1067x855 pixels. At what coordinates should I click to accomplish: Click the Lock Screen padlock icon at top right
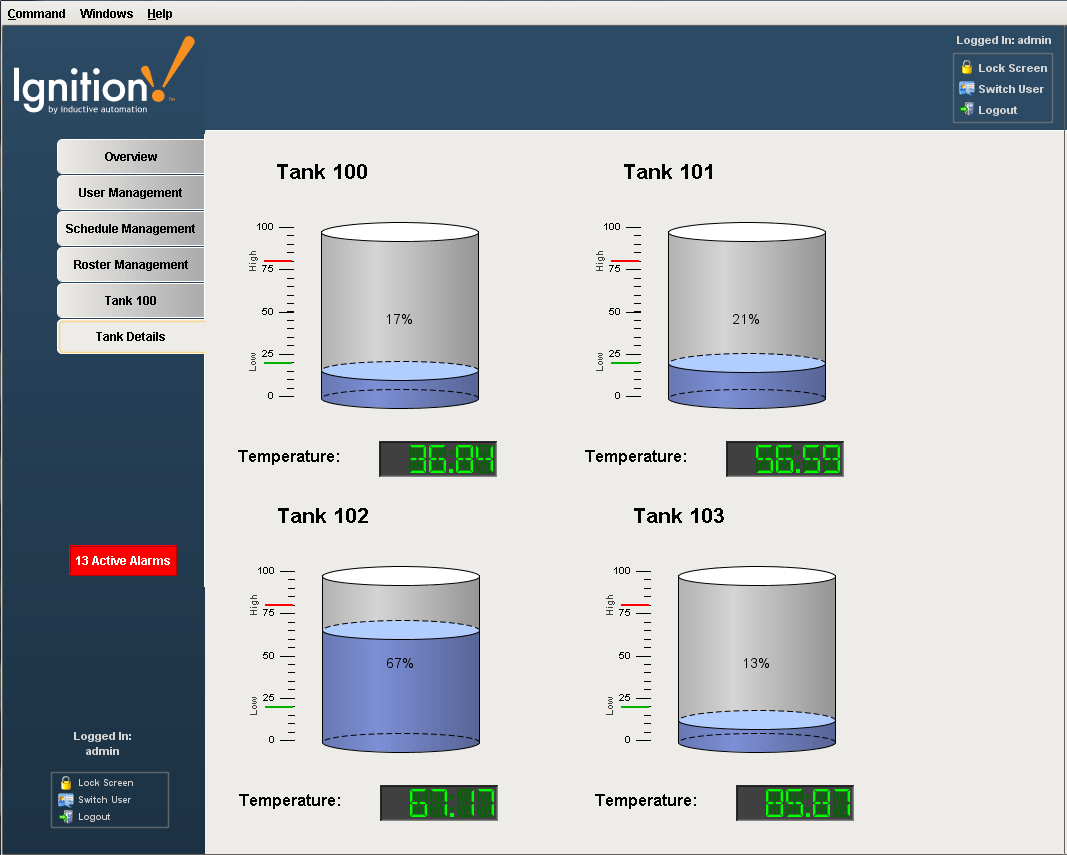point(966,67)
